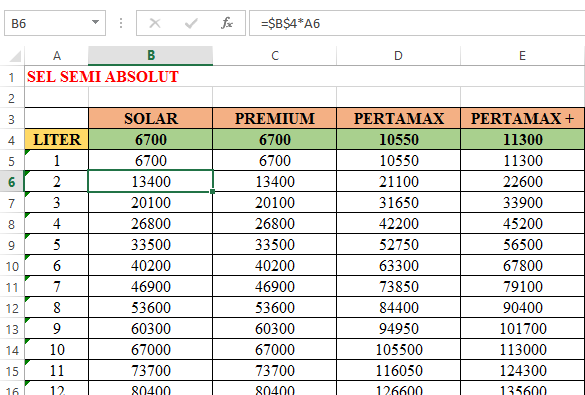The width and height of the screenshot is (585, 395).
Task: Select row 3 header
Action: pyautogui.click(x=12, y=119)
